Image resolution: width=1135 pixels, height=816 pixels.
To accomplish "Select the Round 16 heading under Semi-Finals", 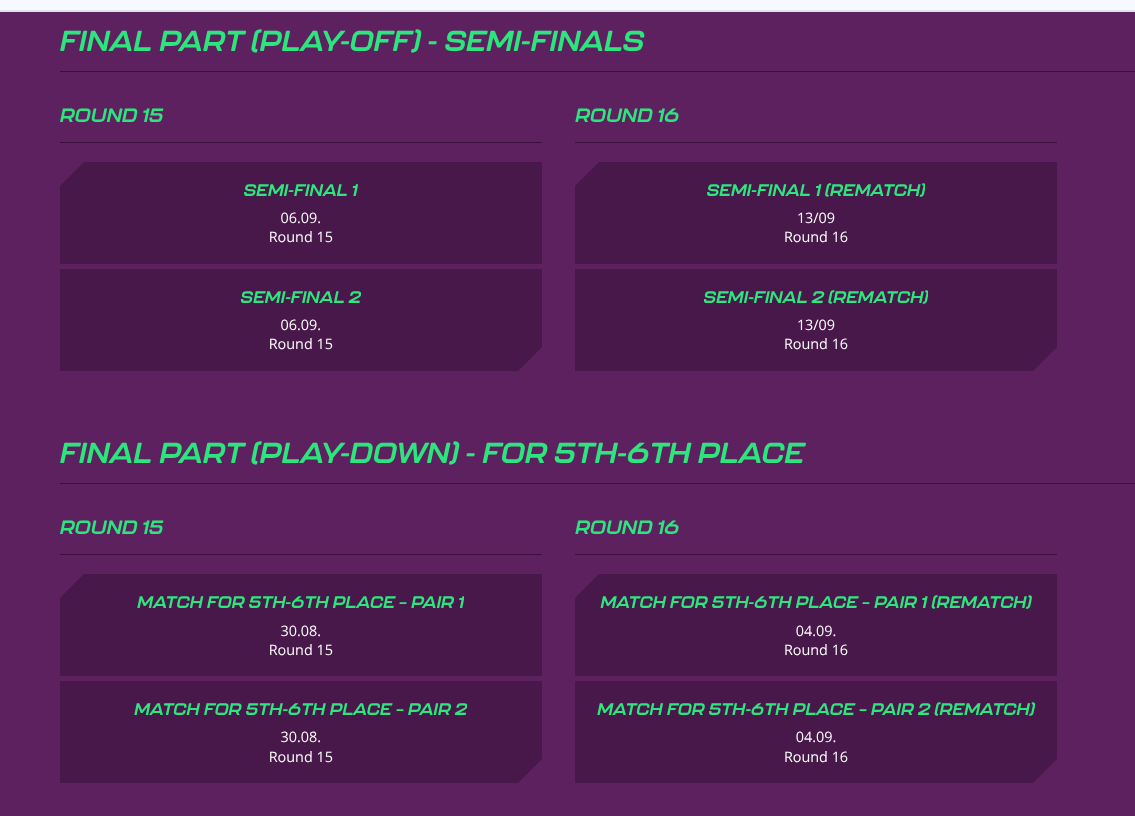I will (627, 115).
